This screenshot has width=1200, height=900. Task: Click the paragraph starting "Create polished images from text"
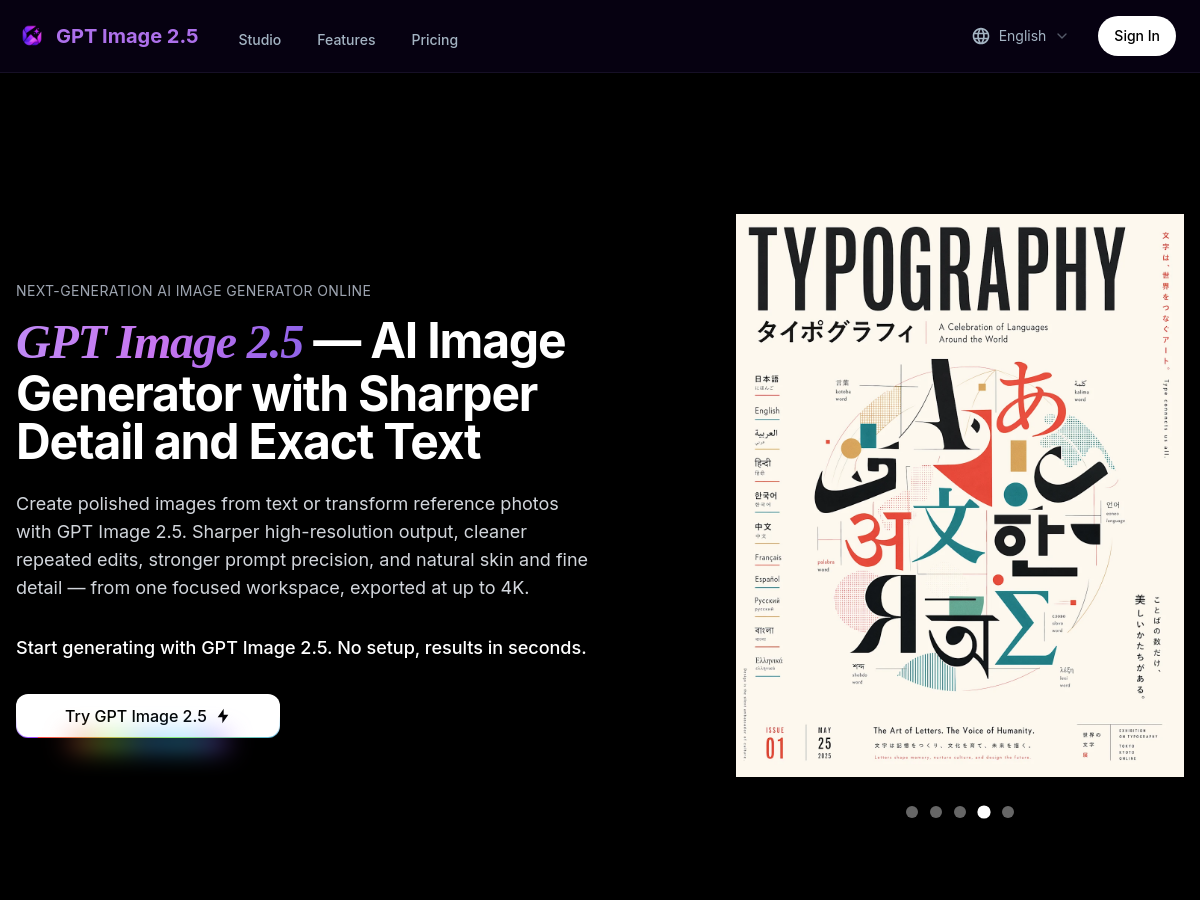(x=302, y=546)
